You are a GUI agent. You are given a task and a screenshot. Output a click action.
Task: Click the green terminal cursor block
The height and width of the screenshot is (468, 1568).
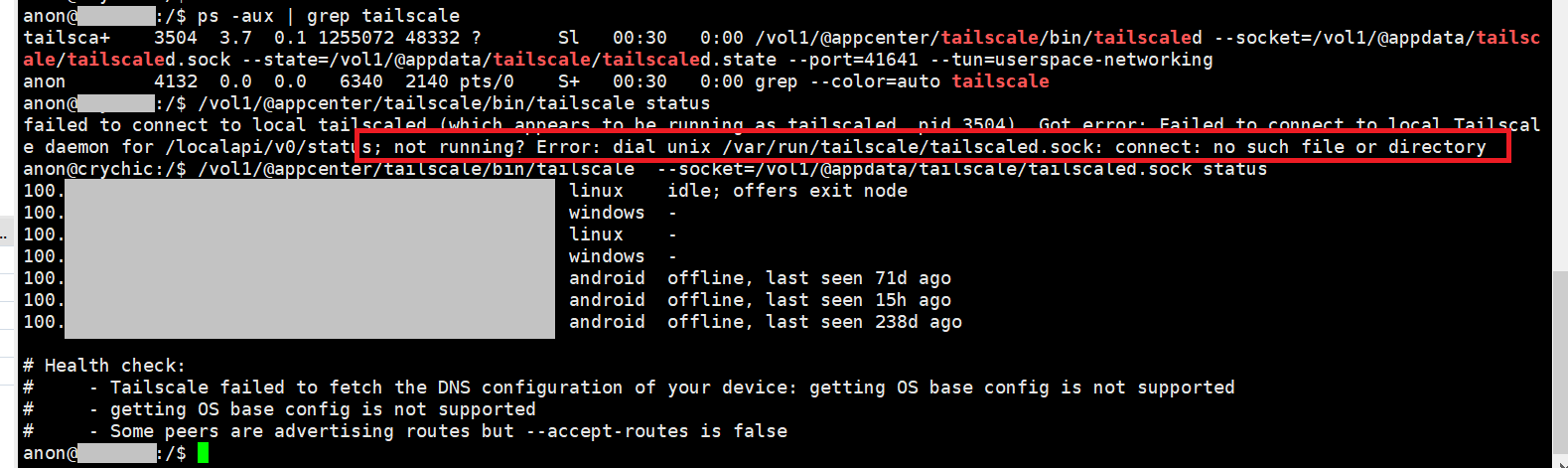click(x=203, y=453)
